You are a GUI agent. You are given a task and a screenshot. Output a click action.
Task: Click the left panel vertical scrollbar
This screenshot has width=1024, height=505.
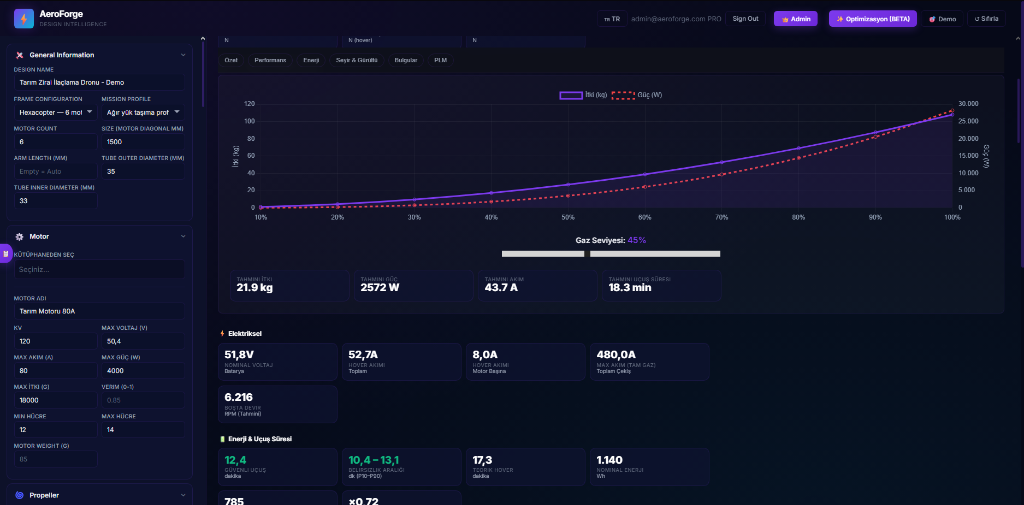pos(202,74)
